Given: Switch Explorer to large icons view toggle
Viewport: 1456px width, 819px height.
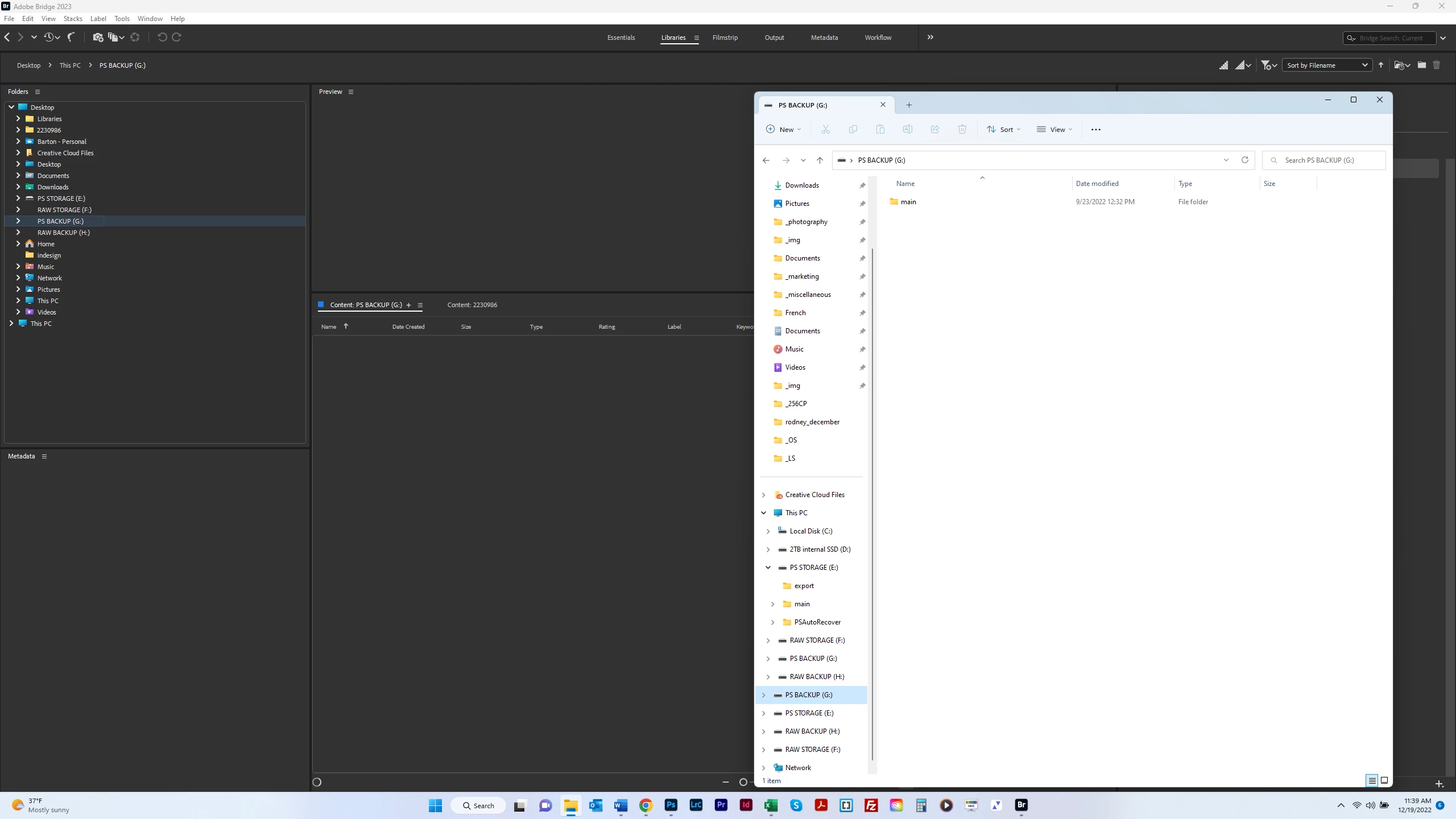Looking at the screenshot, I should (x=1384, y=780).
